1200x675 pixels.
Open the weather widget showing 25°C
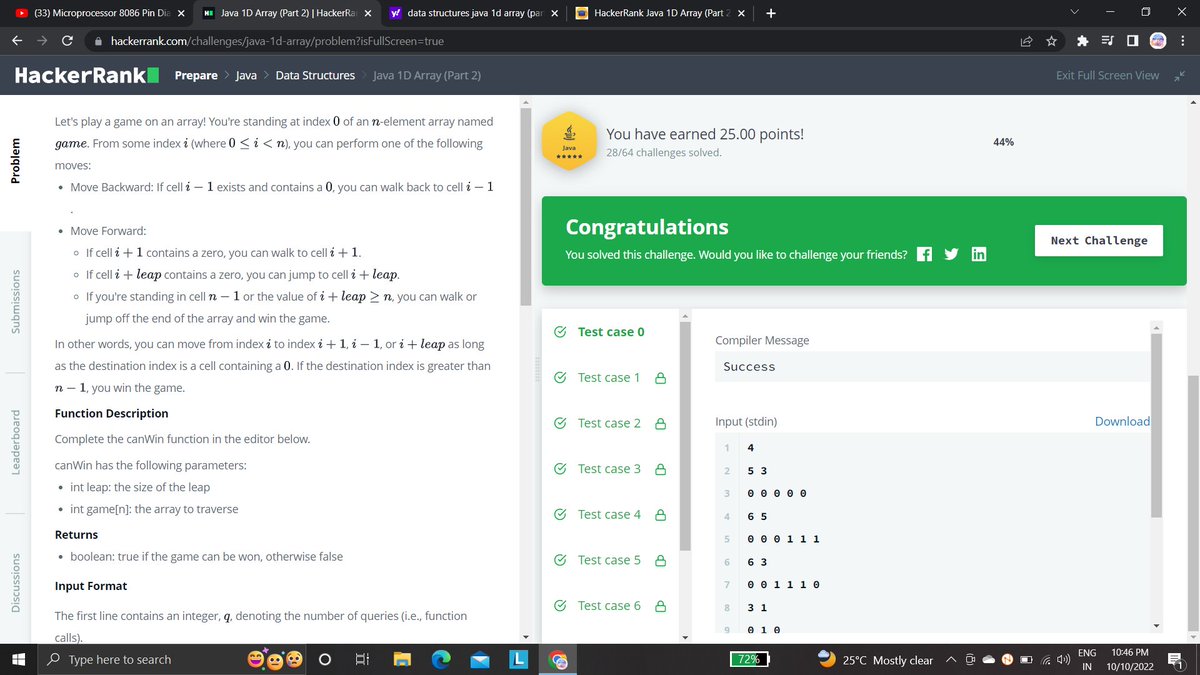(x=875, y=660)
